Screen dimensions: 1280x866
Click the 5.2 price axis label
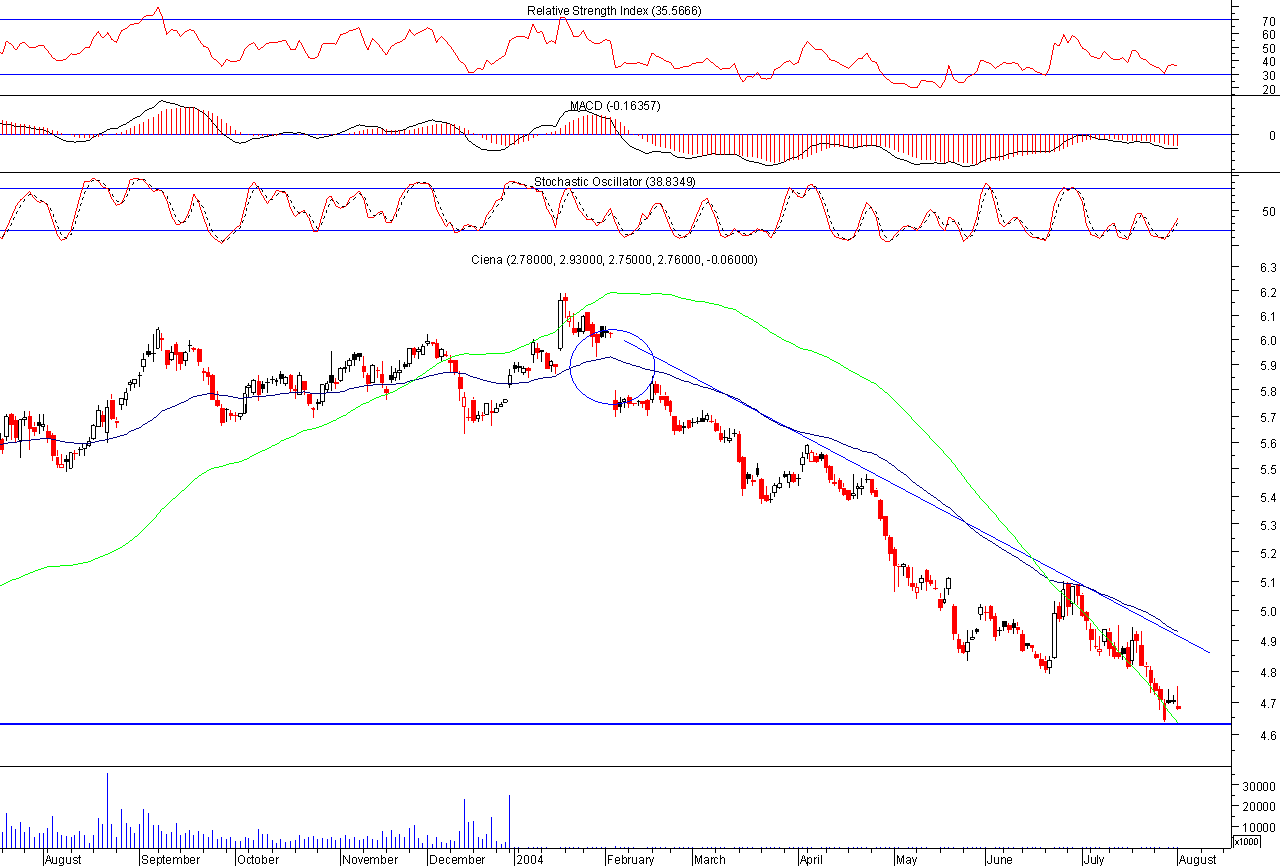(x=1269, y=554)
